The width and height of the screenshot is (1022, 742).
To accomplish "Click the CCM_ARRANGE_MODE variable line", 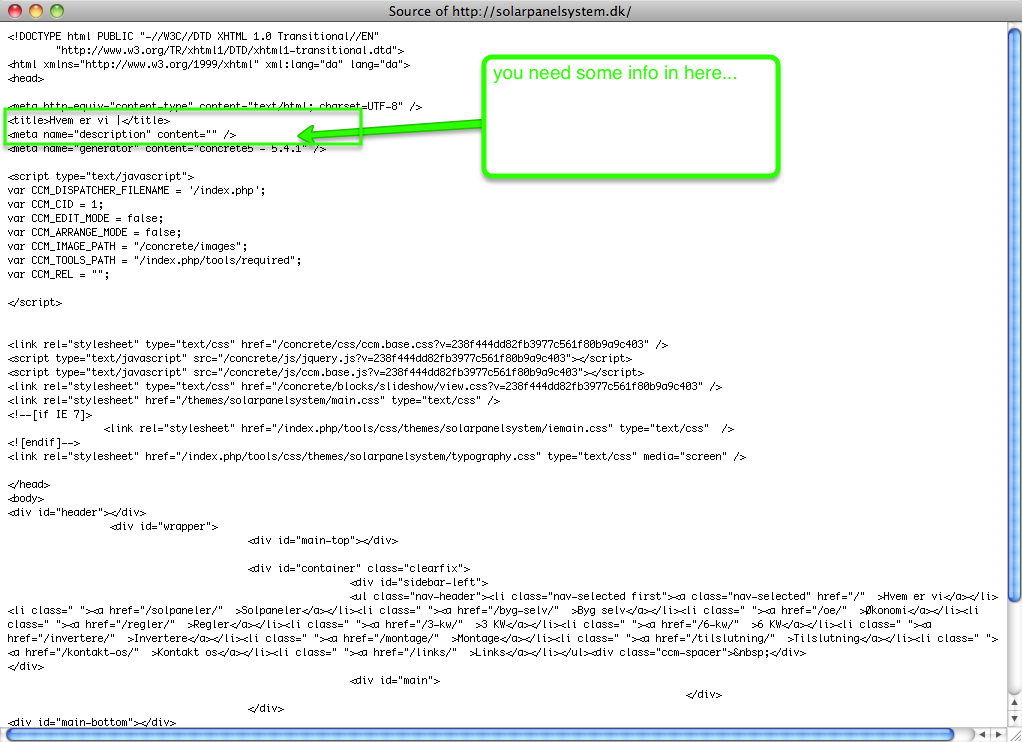I will 95,232.
